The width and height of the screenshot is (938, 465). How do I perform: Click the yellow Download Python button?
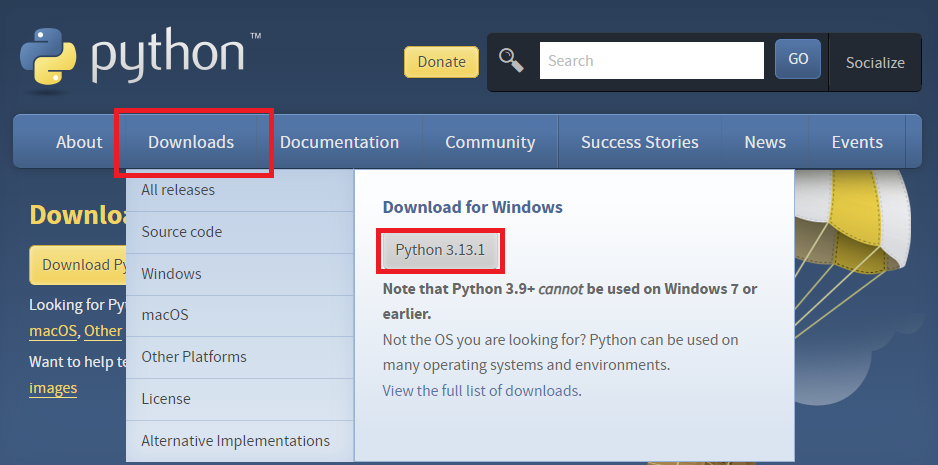[78, 265]
